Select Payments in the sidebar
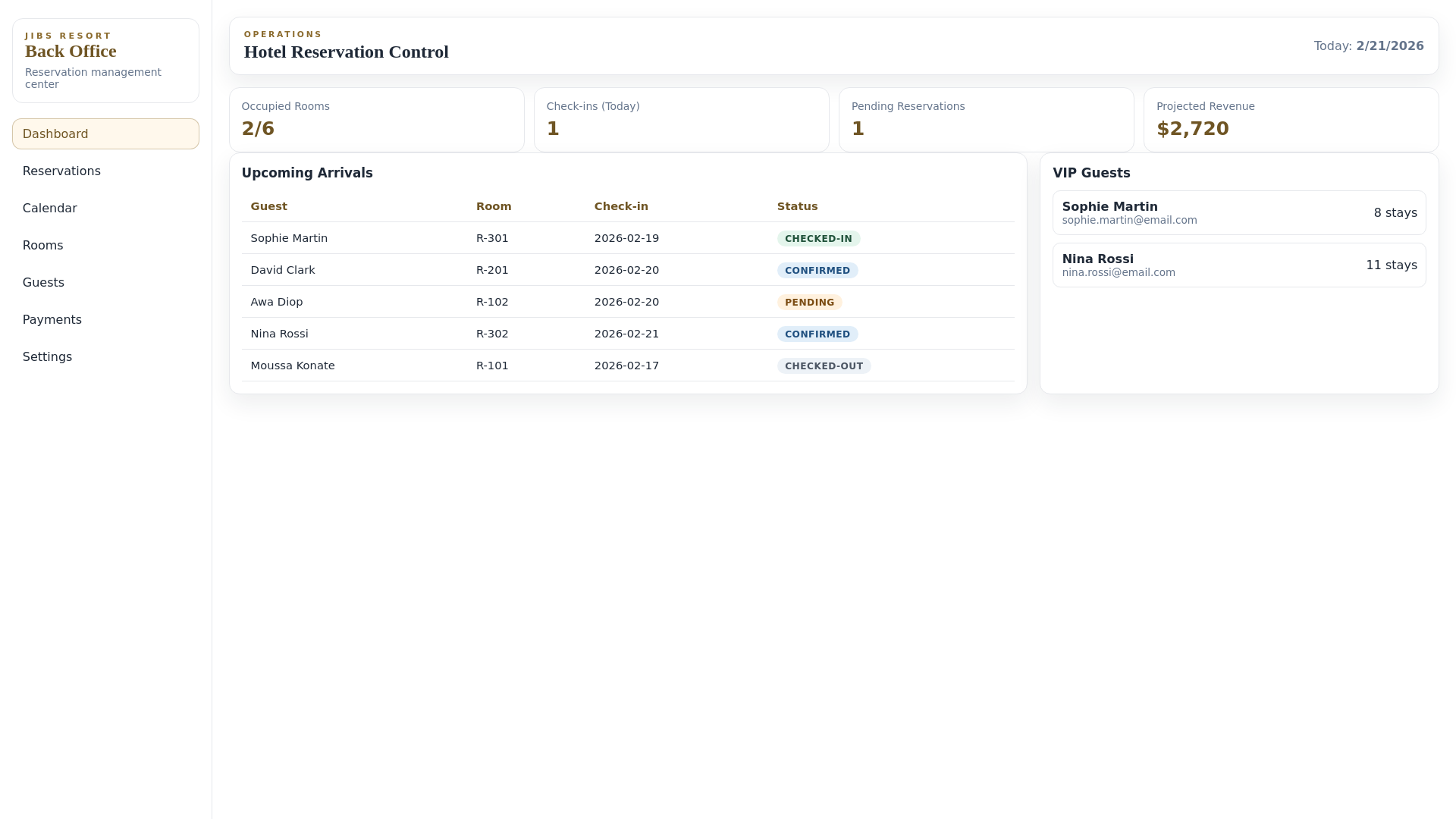 [x=105, y=319]
